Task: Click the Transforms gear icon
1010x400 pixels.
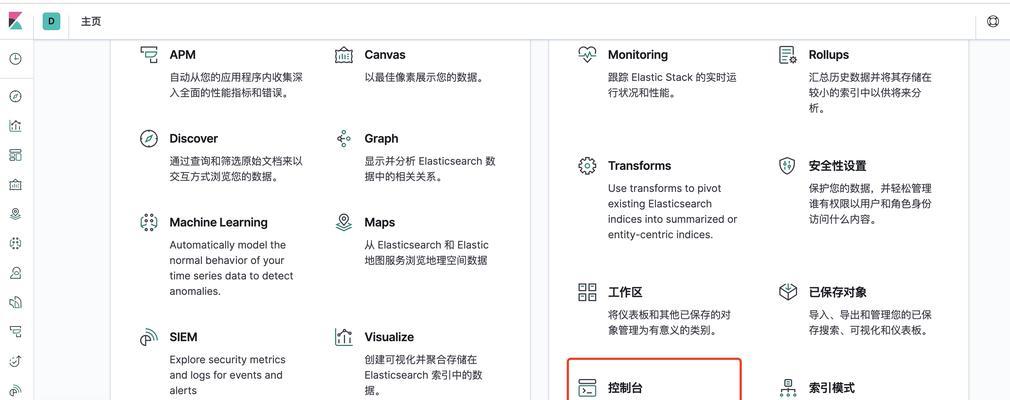Action: tap(587, 166)
